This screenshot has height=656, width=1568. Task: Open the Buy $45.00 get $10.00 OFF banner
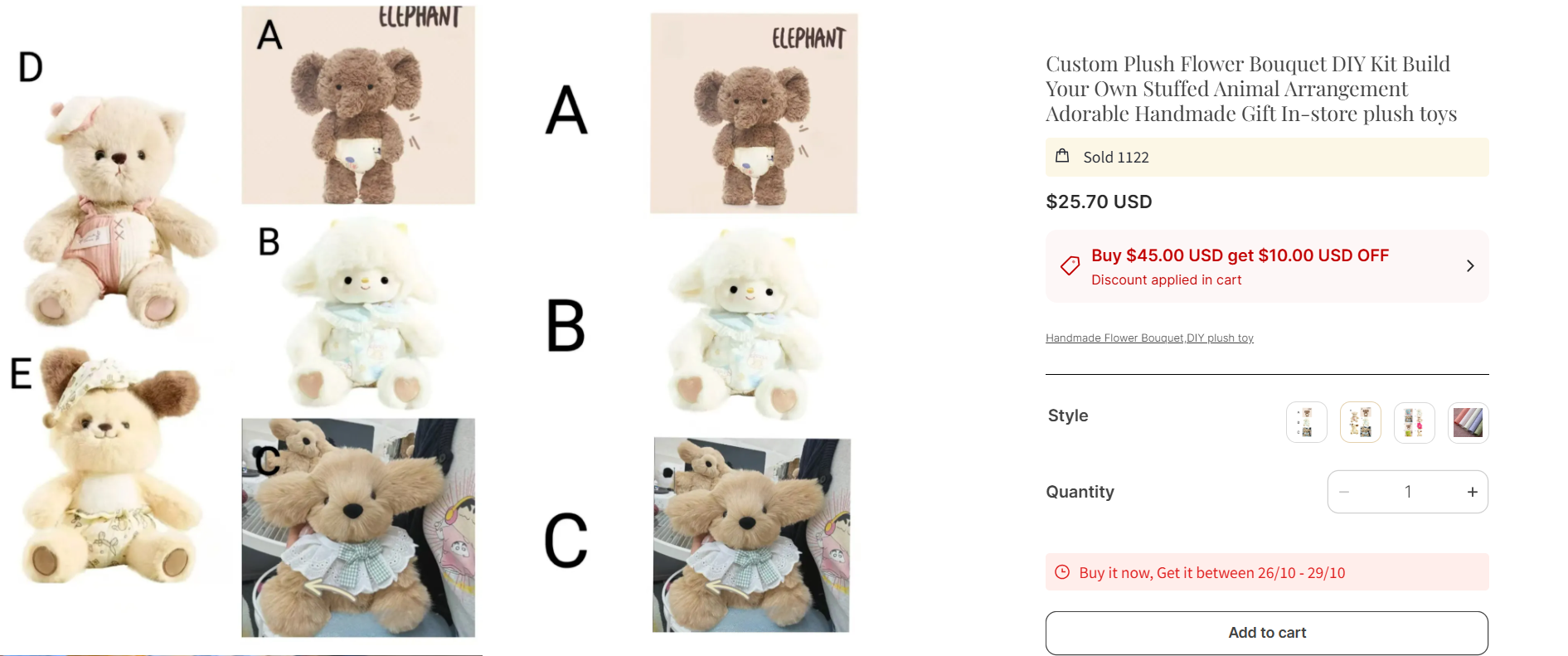(1267, 266)
